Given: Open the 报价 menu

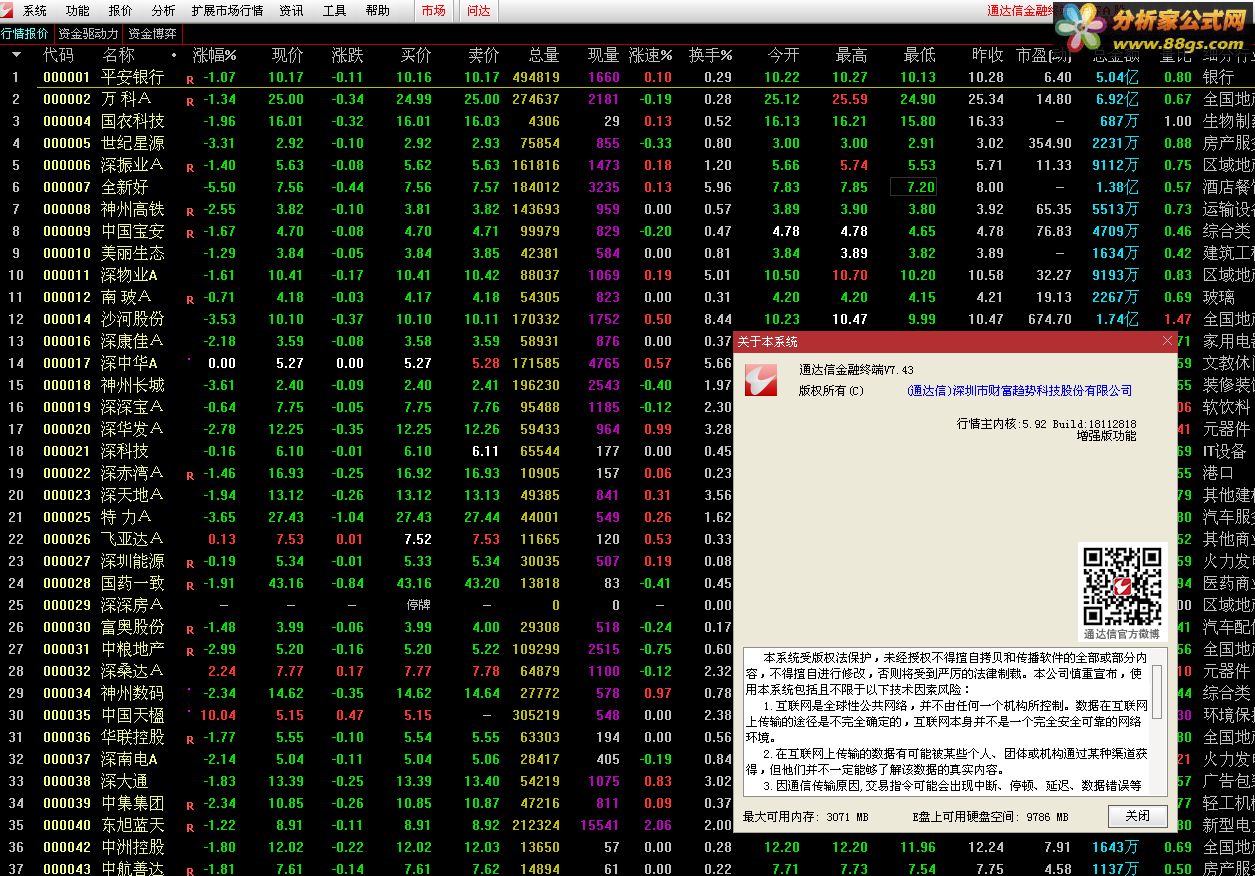Looking at the screenshot, I should click(120, 11).
